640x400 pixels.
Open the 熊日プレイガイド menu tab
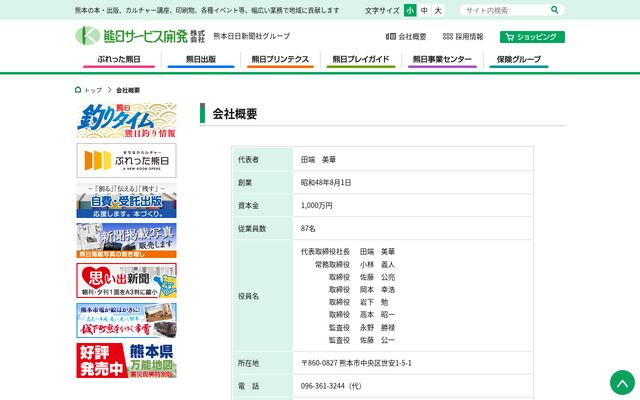pyautogui.click(x=361, y=60)
